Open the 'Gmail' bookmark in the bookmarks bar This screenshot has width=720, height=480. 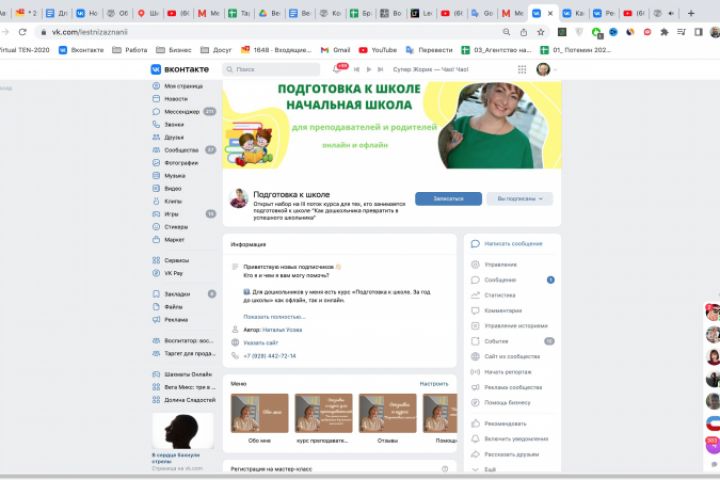335,50
